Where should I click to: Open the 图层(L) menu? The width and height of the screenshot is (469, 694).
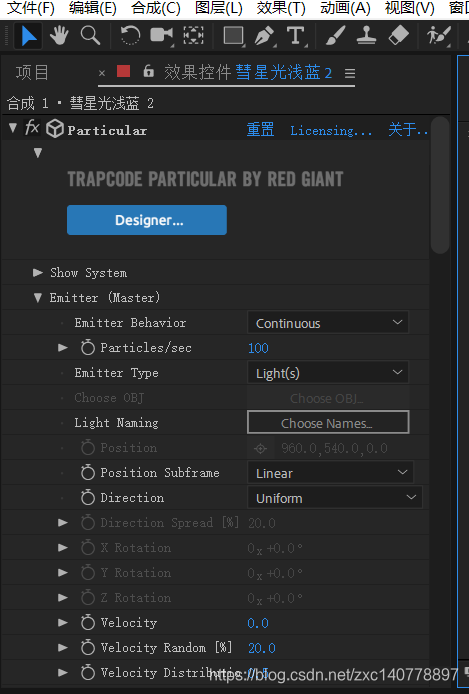point(219,8)
